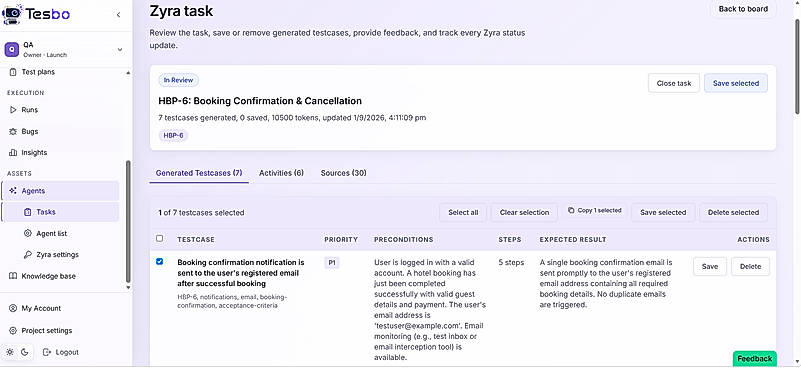Click the HBP-6 tag chip
The height and width of the screenshot is (368, 801).
(173, 136)
